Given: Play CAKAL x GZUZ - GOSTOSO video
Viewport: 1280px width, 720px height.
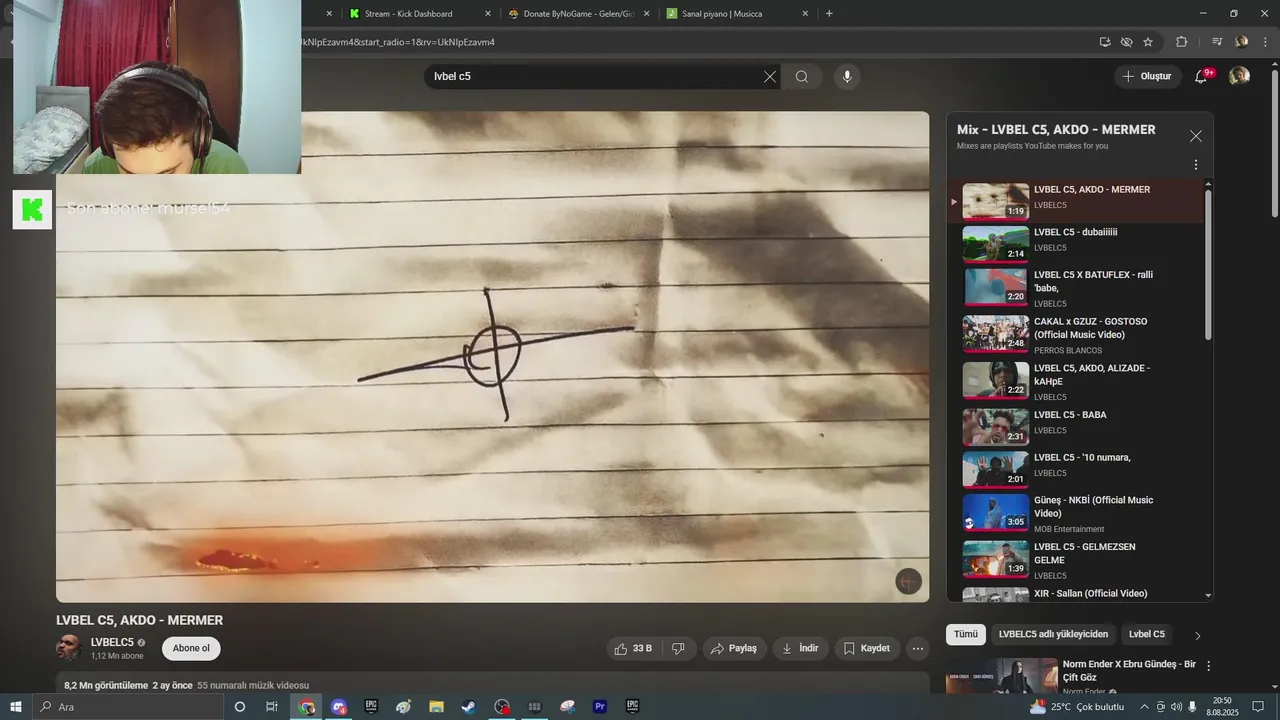Looking at the screenshot, I should [x=1075, y=335].
